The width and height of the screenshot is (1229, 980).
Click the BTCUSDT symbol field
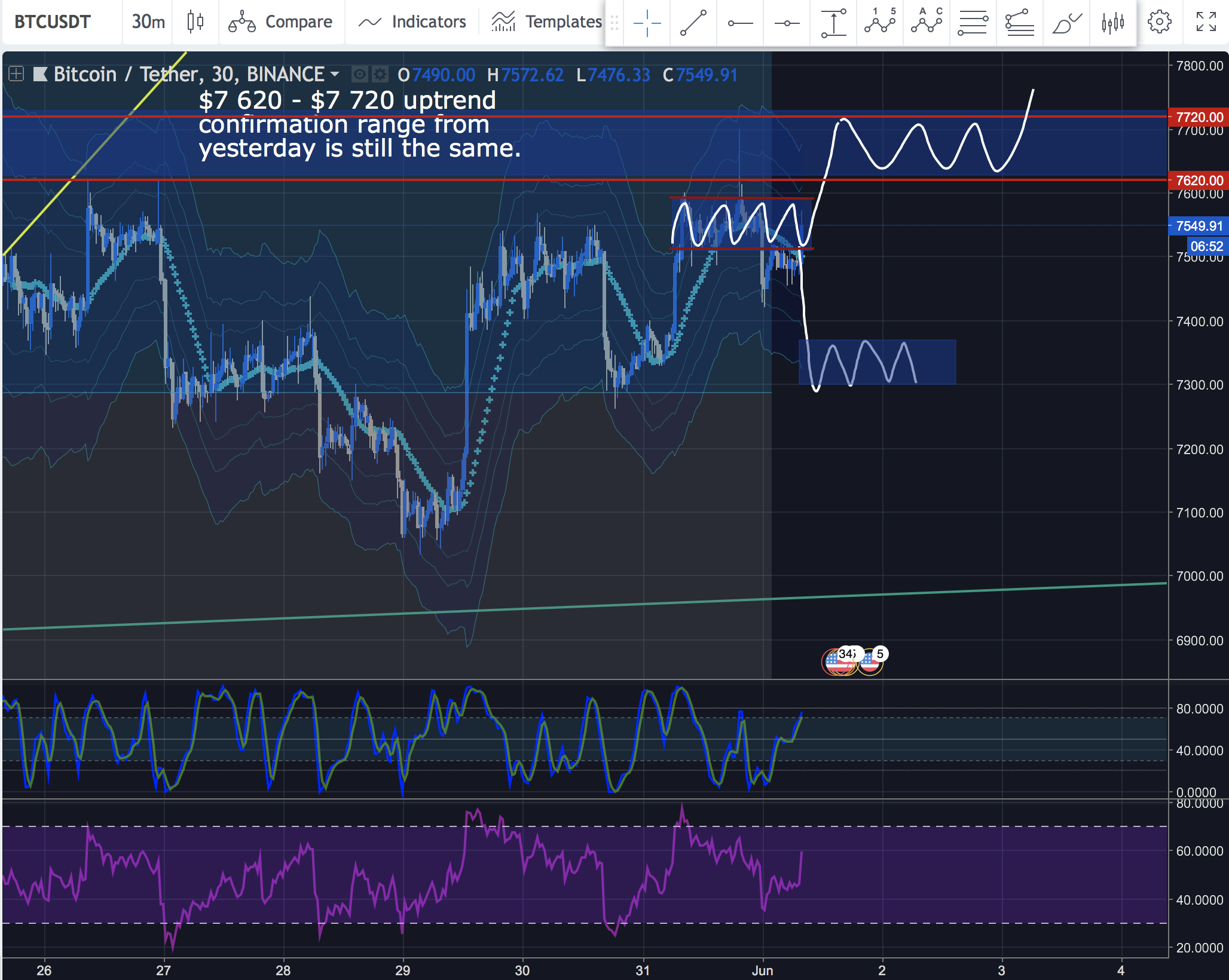[53, 22]
